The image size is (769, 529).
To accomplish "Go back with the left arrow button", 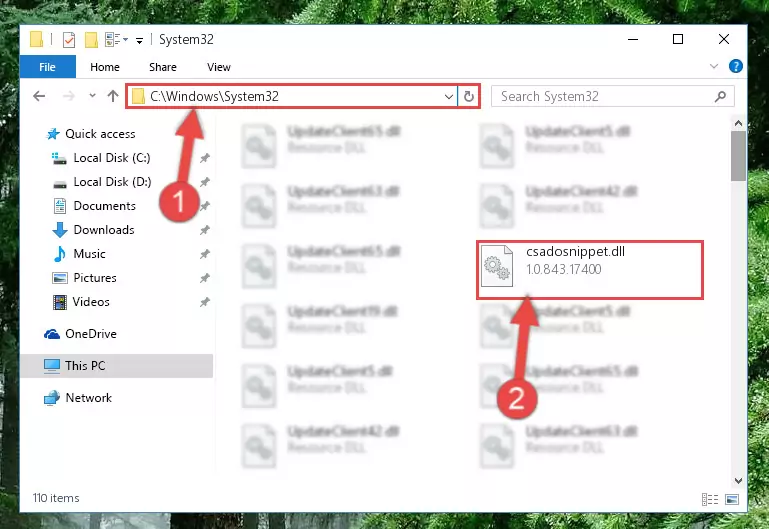I will coord(39,96).
